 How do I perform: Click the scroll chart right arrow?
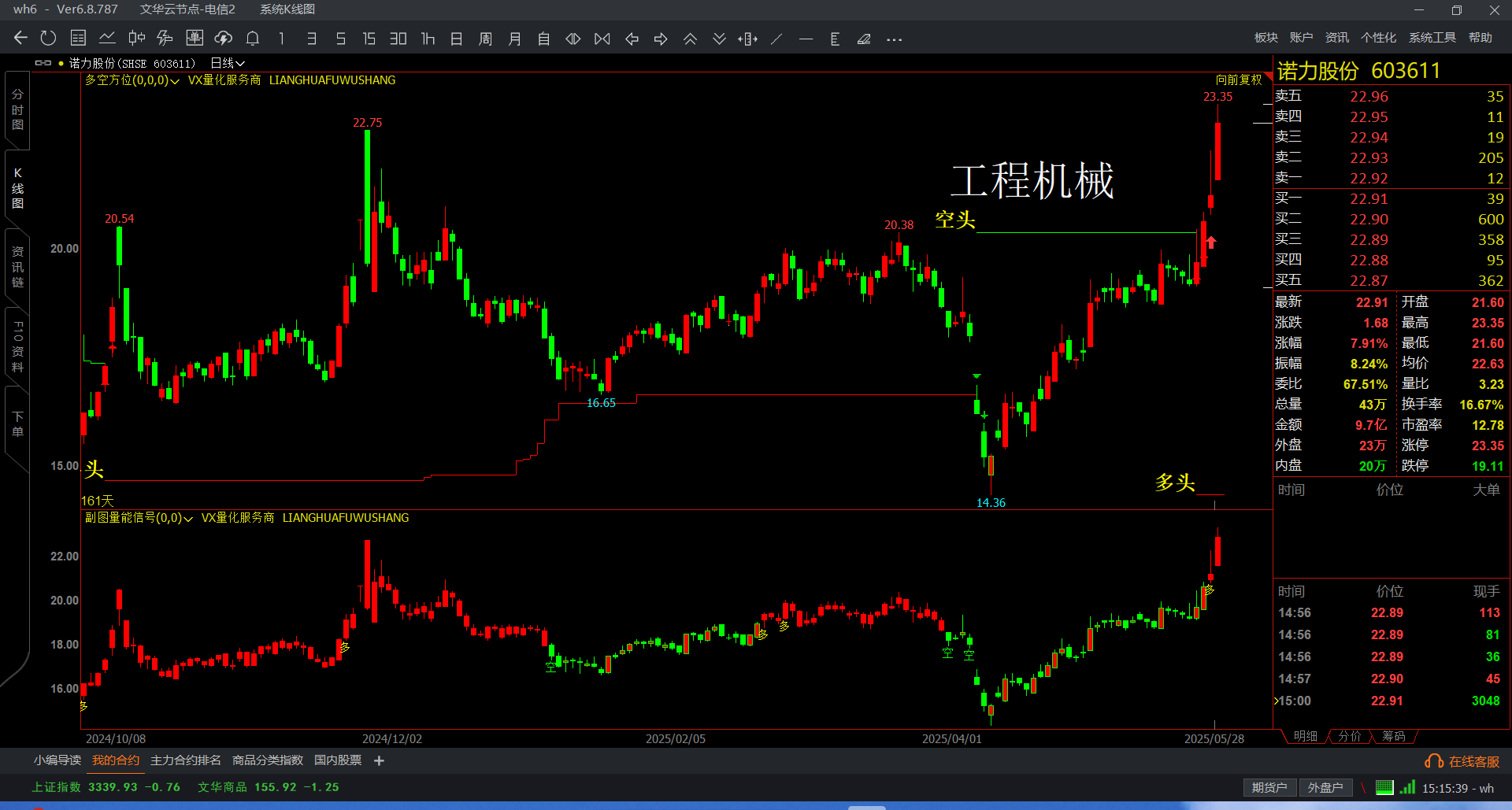[x=661, y=38]
